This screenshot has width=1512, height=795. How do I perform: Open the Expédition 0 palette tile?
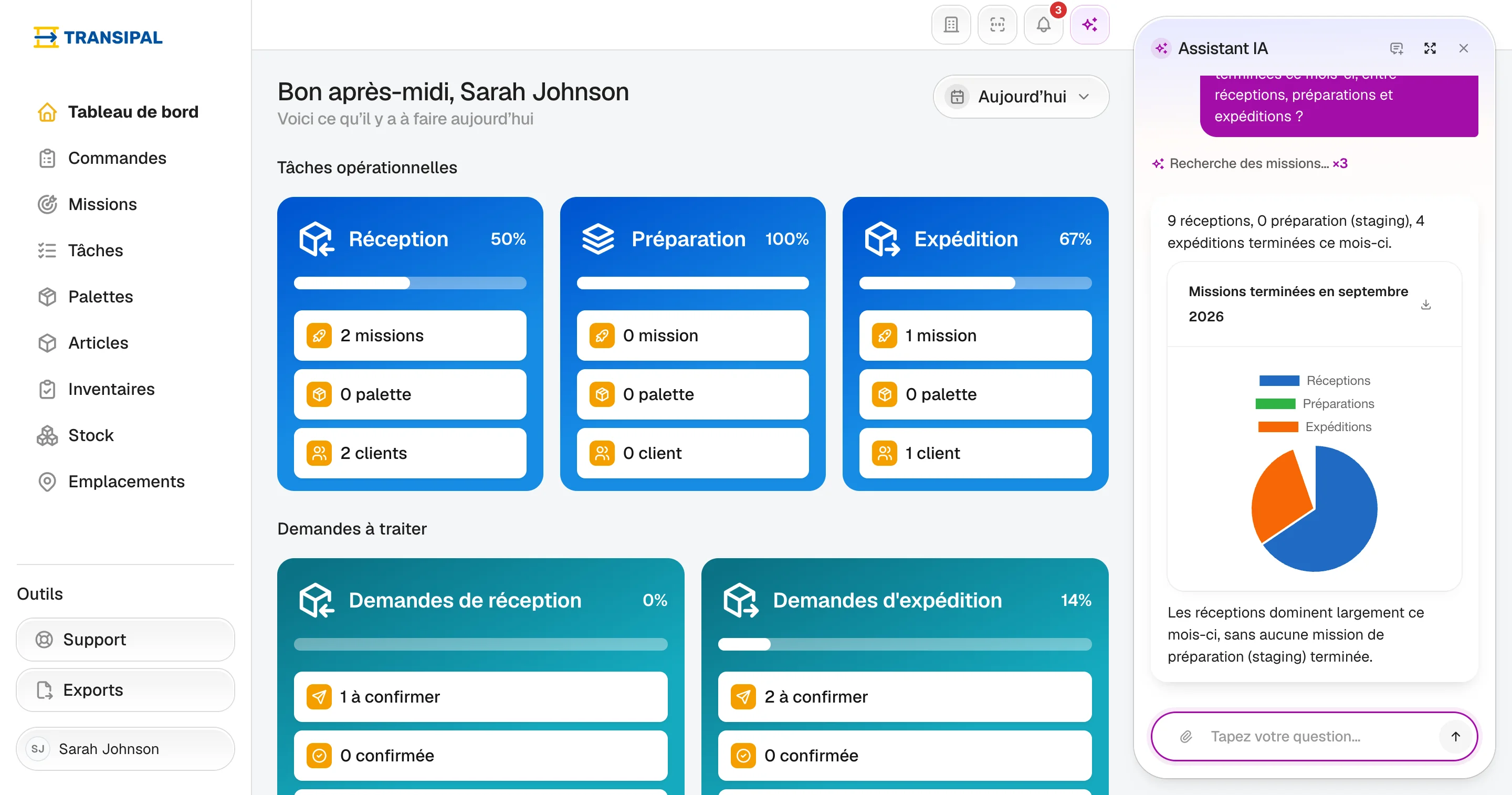pos(975,394)
